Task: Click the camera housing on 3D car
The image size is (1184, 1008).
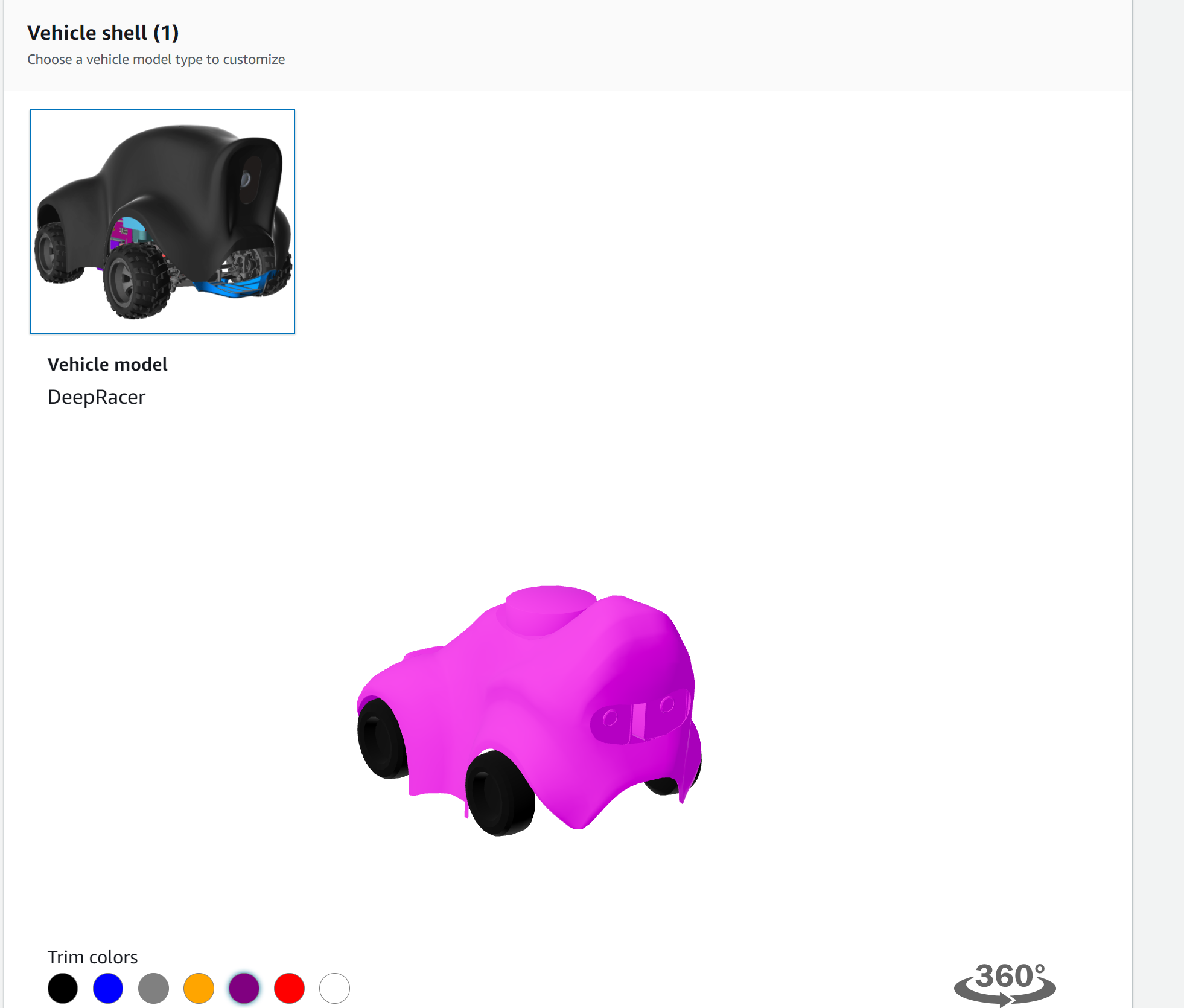Action: pyautogui.click(x=640, y=719)
